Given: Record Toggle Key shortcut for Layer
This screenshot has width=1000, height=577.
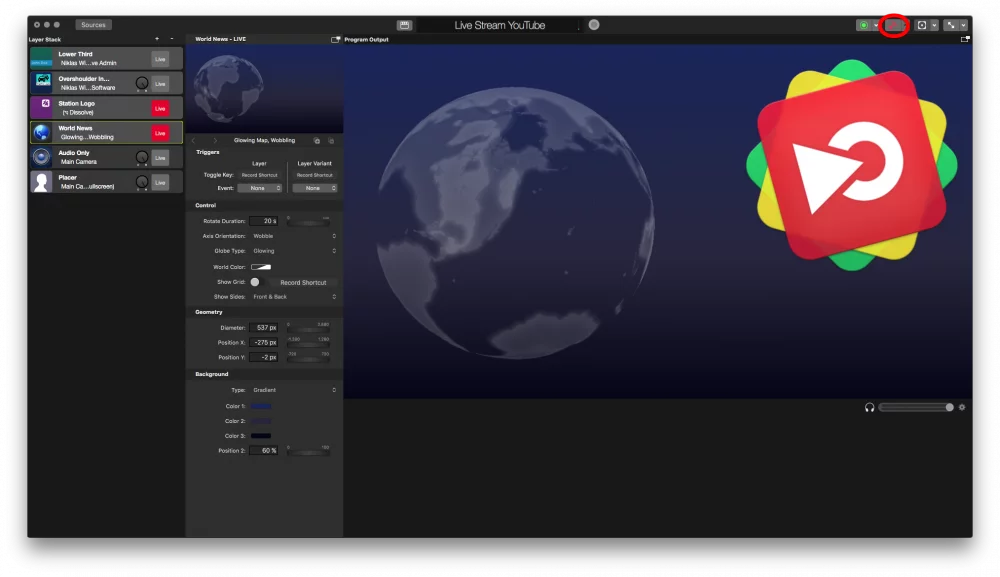Looking at the screenshot, I should pyautogui.click(x=260, y=175).
